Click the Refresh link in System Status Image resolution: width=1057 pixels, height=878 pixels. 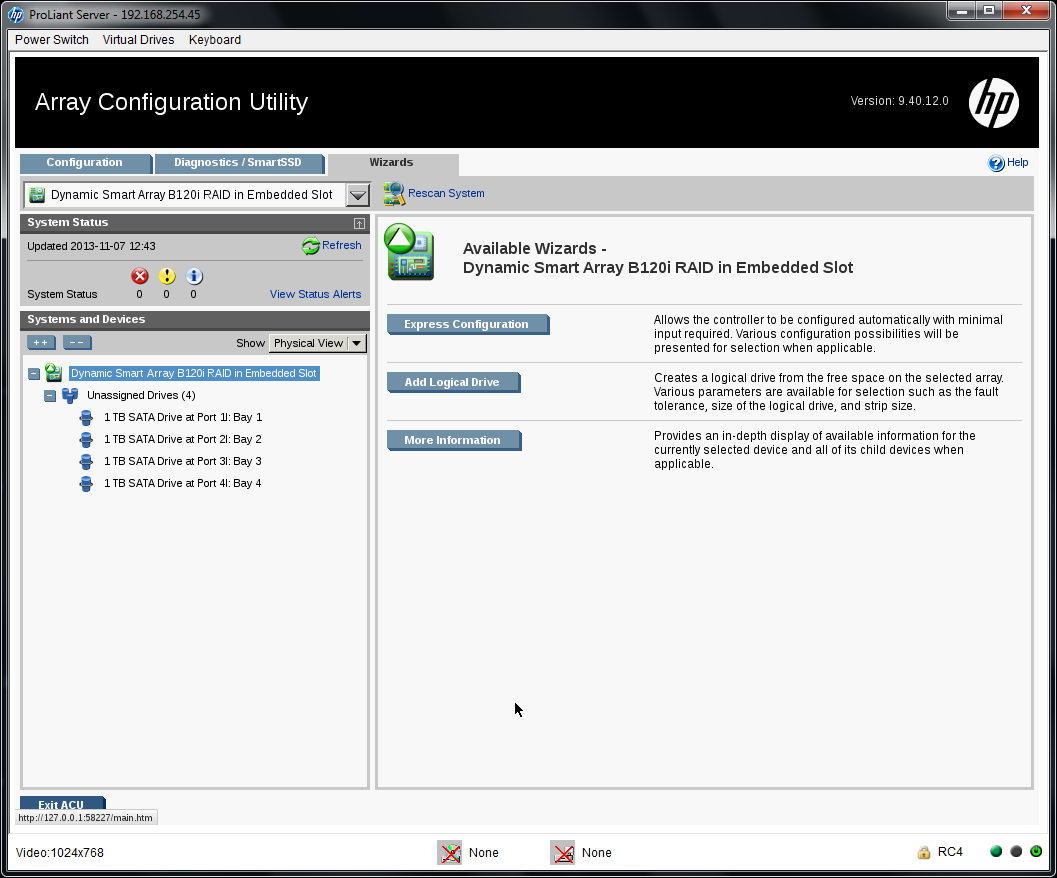pos(341,245)
